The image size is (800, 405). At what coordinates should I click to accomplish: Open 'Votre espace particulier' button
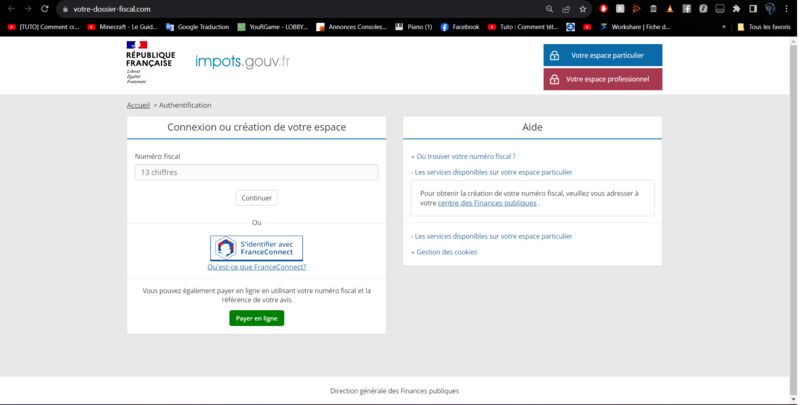click(x=603, y=55)
